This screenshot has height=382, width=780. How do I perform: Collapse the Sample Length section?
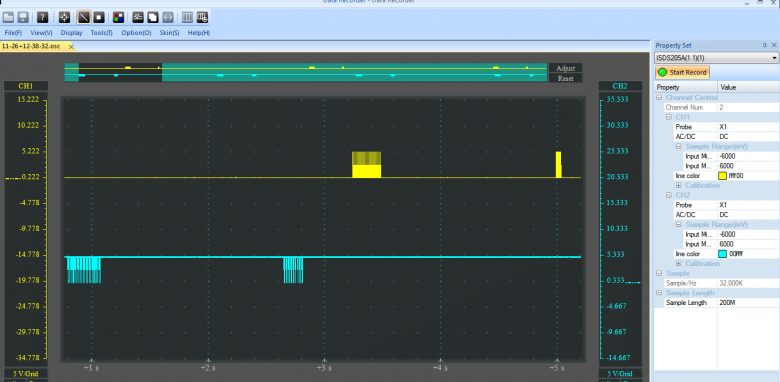659,293
